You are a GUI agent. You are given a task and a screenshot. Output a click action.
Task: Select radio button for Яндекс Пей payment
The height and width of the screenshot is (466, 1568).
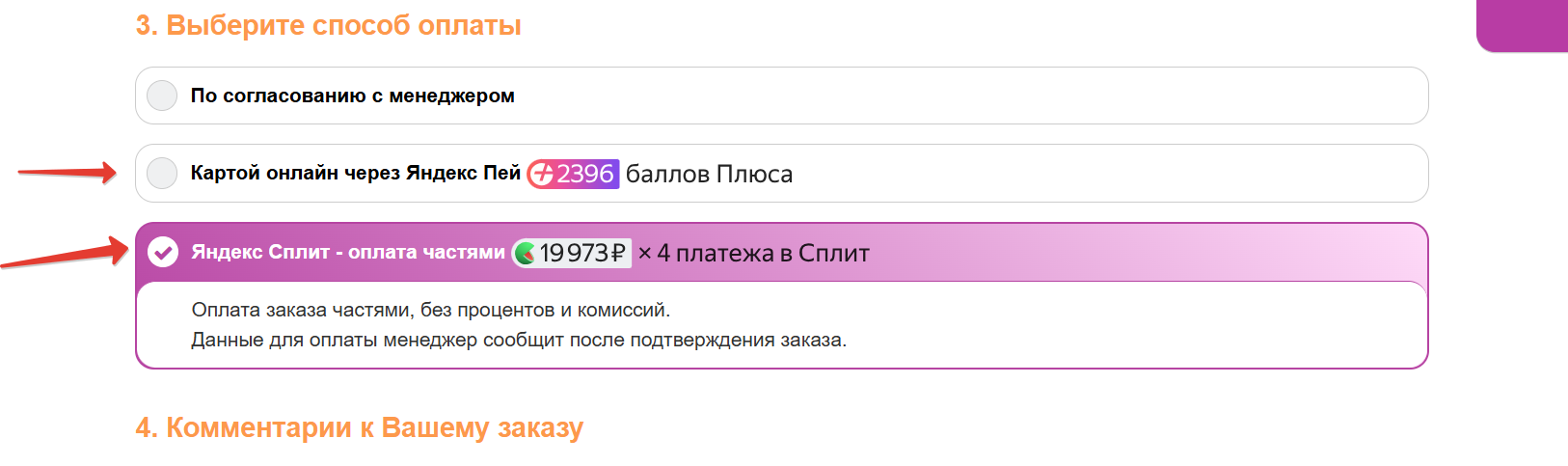pos(162,173)
